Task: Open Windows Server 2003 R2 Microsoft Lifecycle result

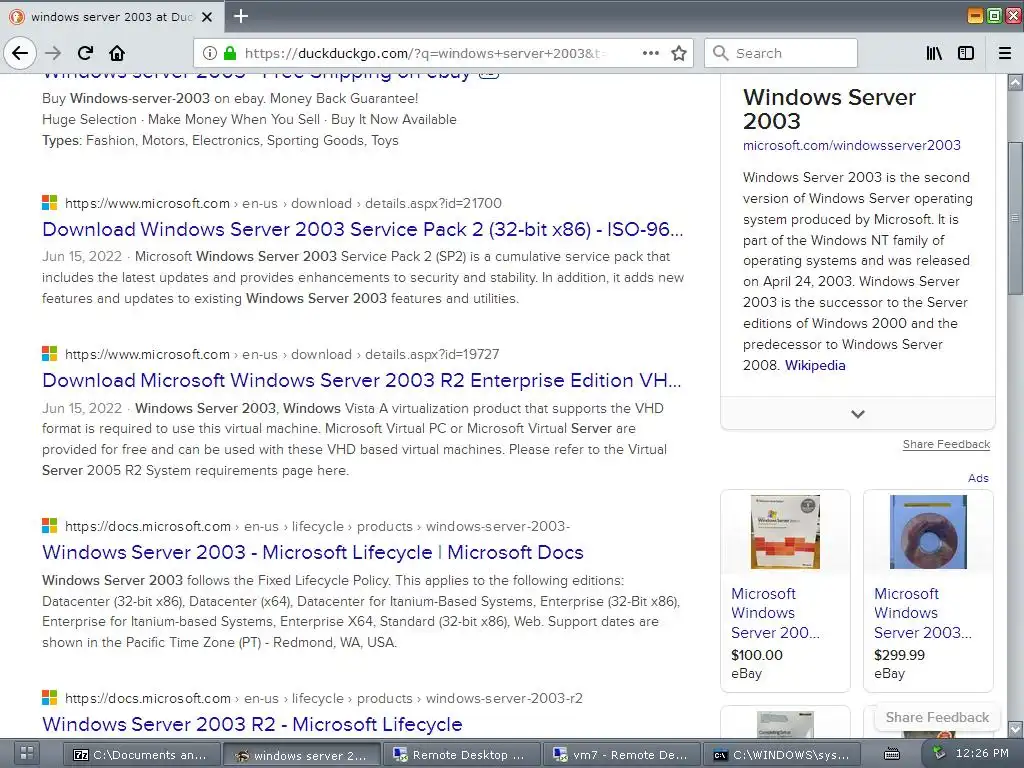Action: (x=252, y=724)
